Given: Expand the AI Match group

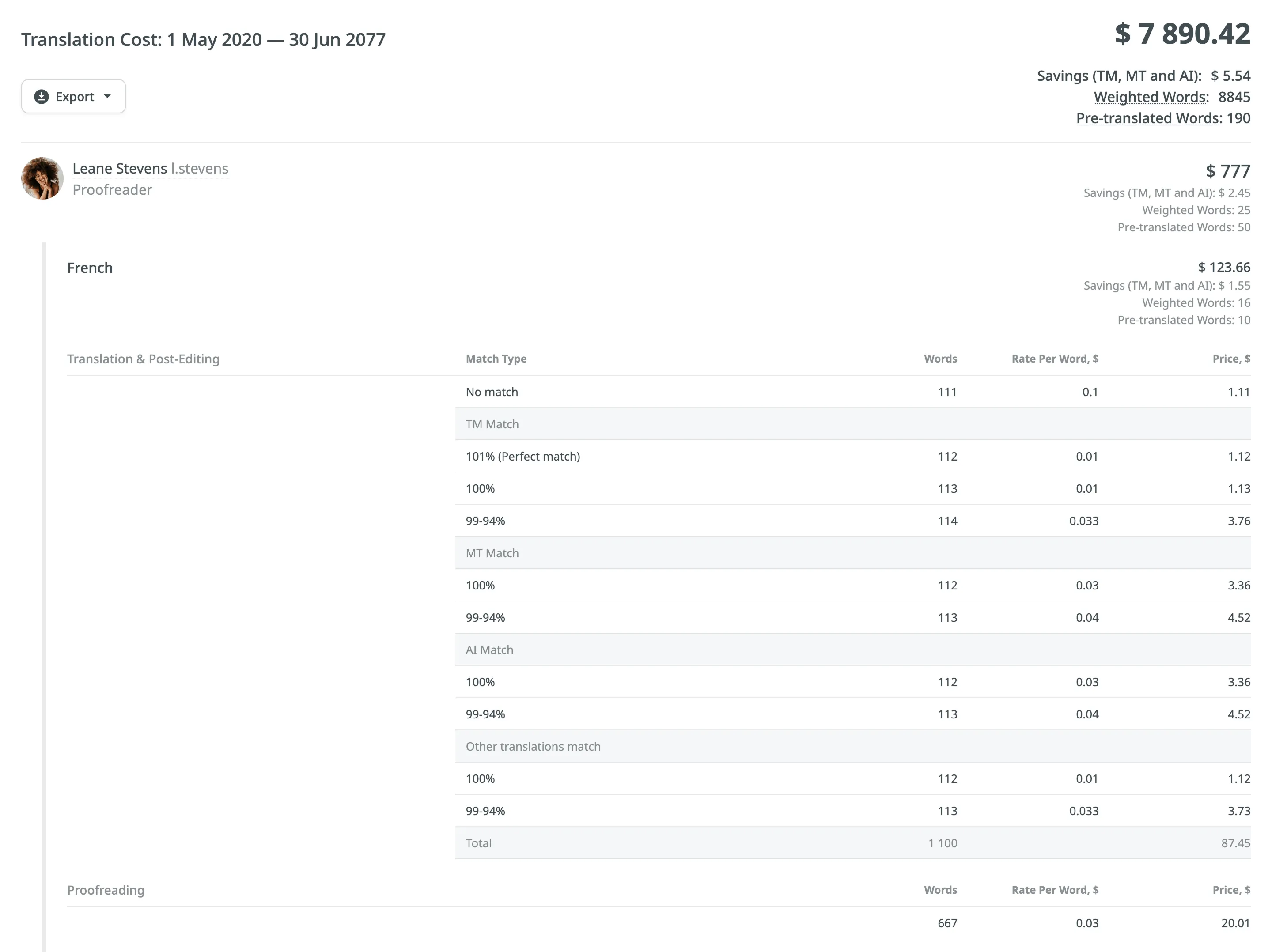Looking at the screenshot, I should tap(489, 649).
